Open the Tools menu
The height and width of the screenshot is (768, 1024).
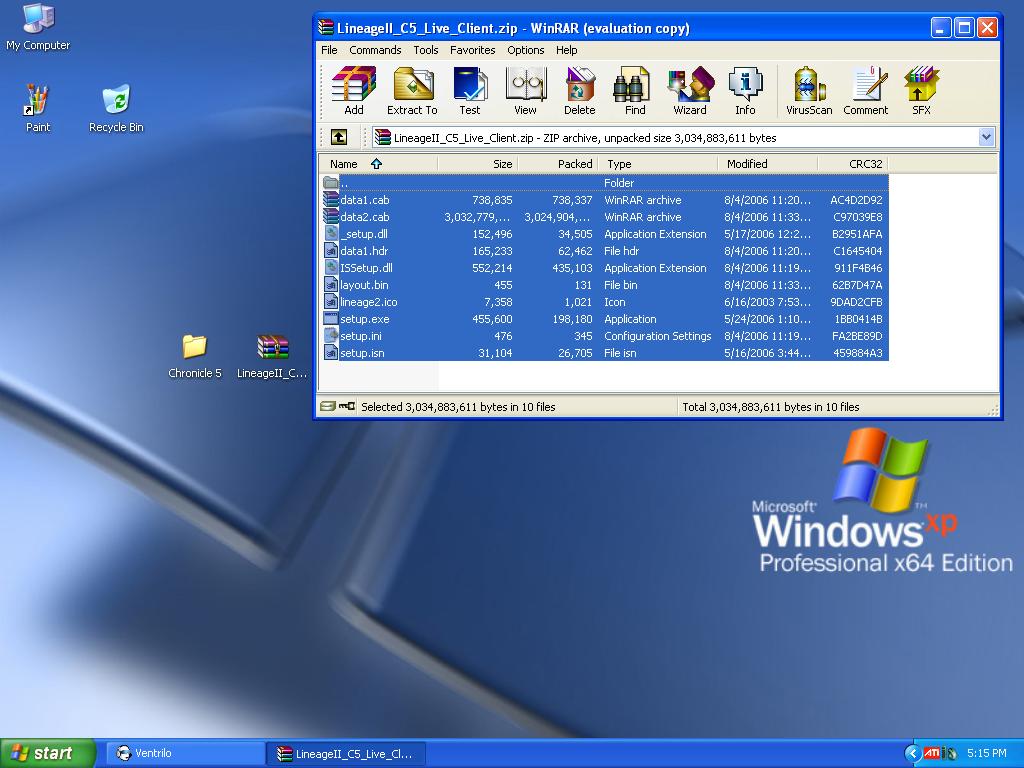pos(426,50)
